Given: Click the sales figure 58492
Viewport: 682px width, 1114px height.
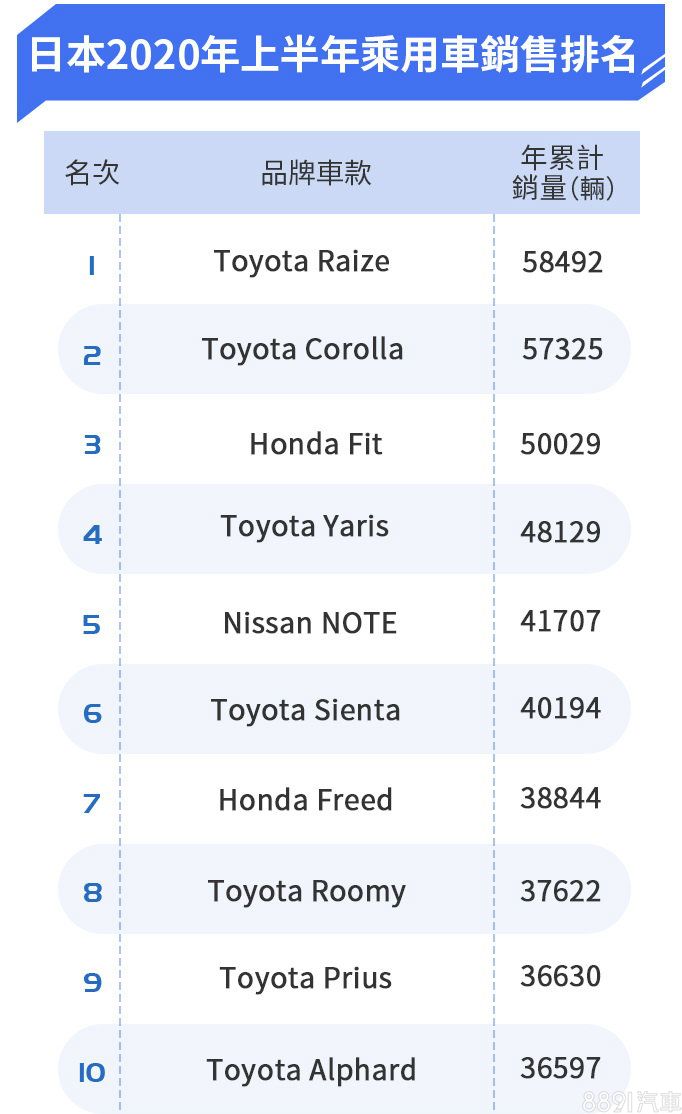Looking at the screenshot, I should point(562,263).
